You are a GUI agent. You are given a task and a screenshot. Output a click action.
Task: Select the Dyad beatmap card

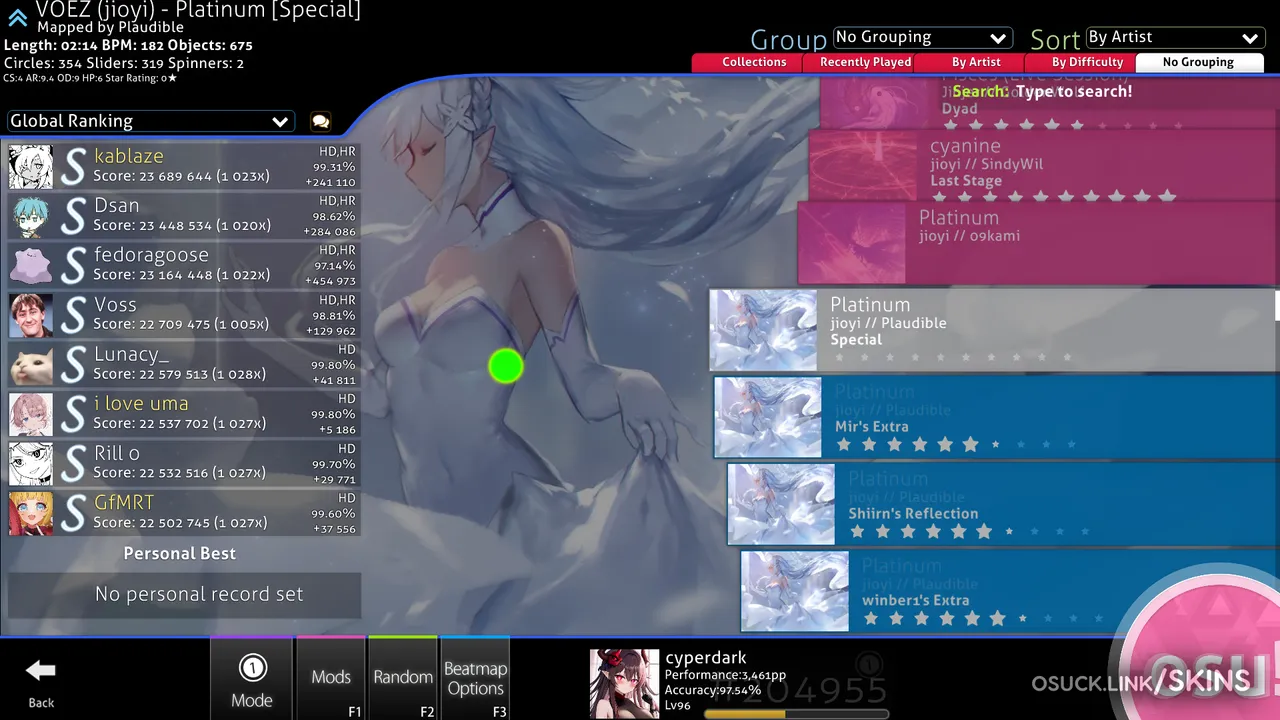[x=1049, y=105]
